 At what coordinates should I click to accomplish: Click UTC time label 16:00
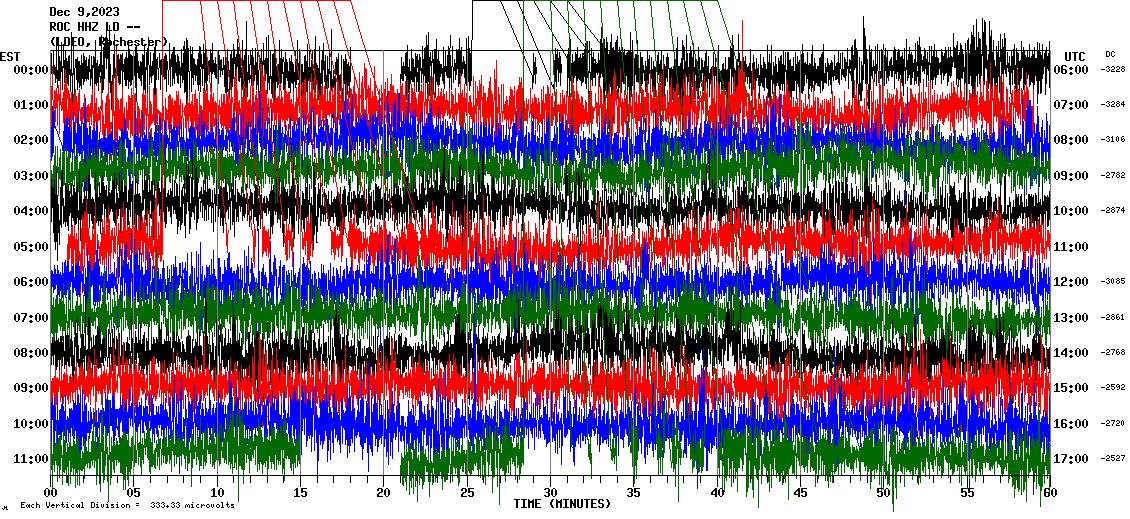(x=1071, y=423)
